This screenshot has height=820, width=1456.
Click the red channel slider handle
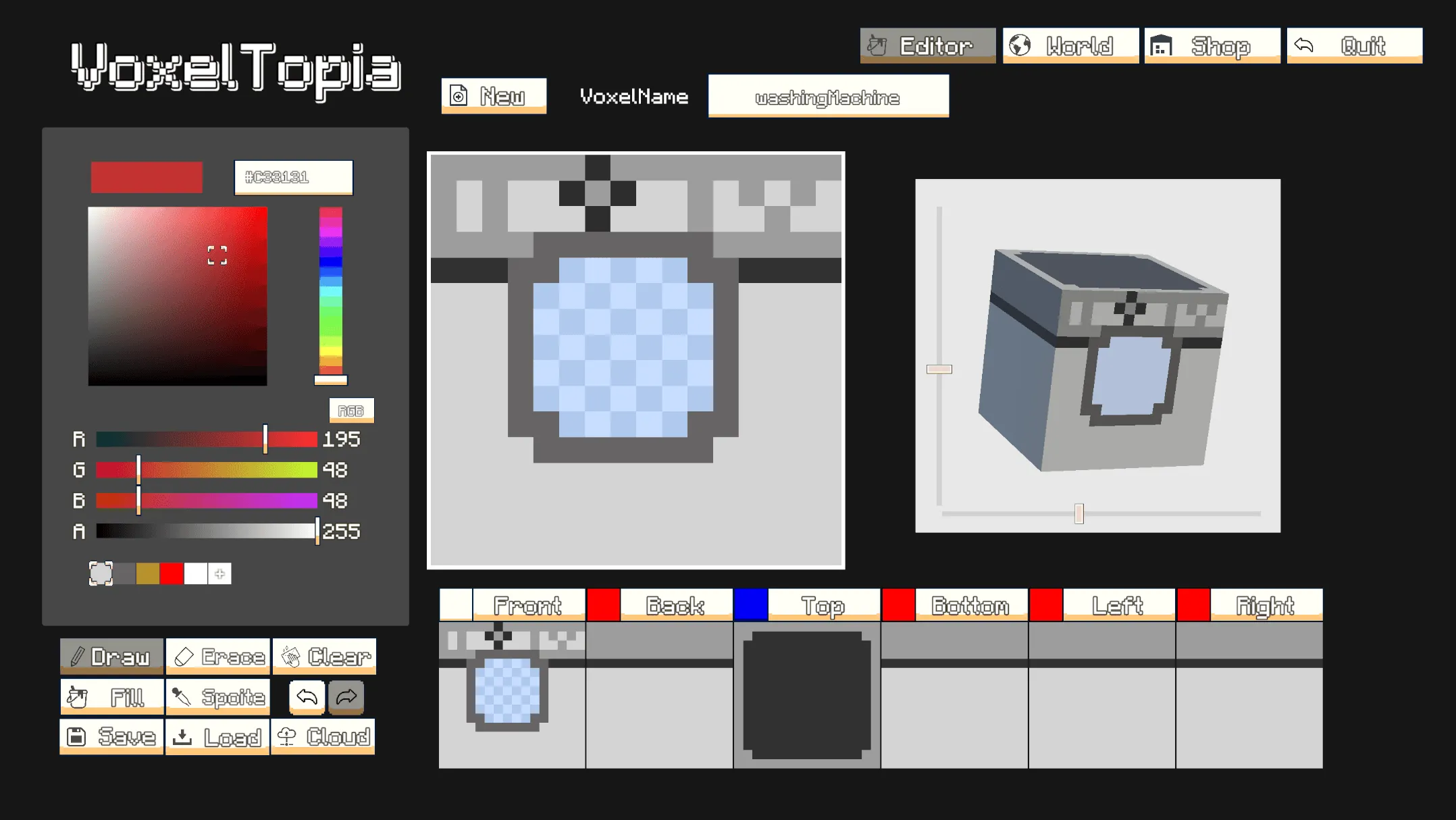pos(265,439)
